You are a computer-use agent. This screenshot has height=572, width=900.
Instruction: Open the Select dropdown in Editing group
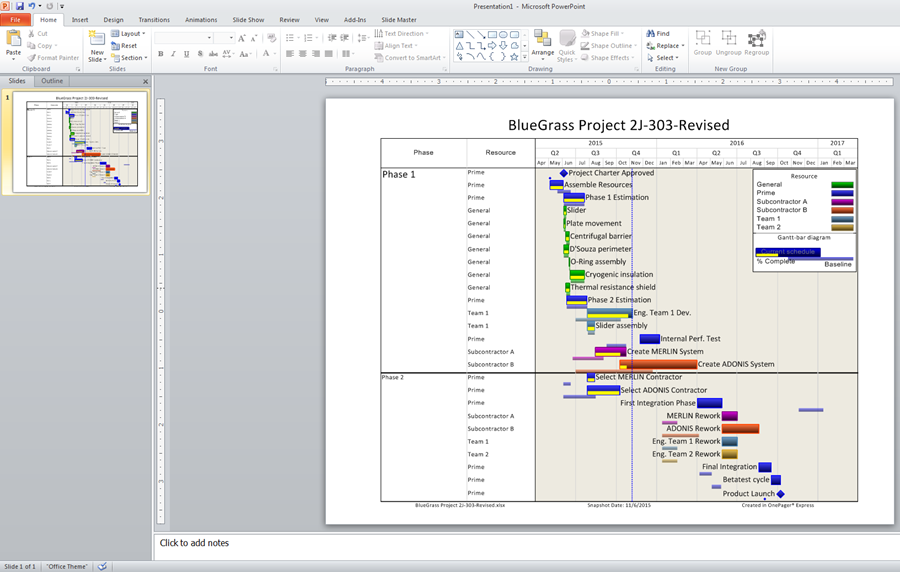pos(665,58)
